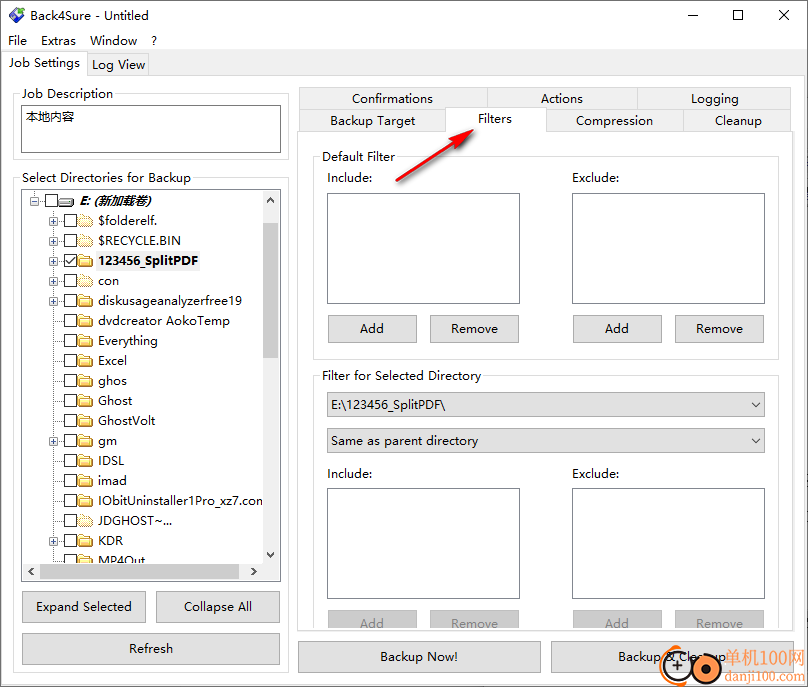This screenshot has height=687, width=808.
Task: Expand the gm tree node
Action: [54, 442]
